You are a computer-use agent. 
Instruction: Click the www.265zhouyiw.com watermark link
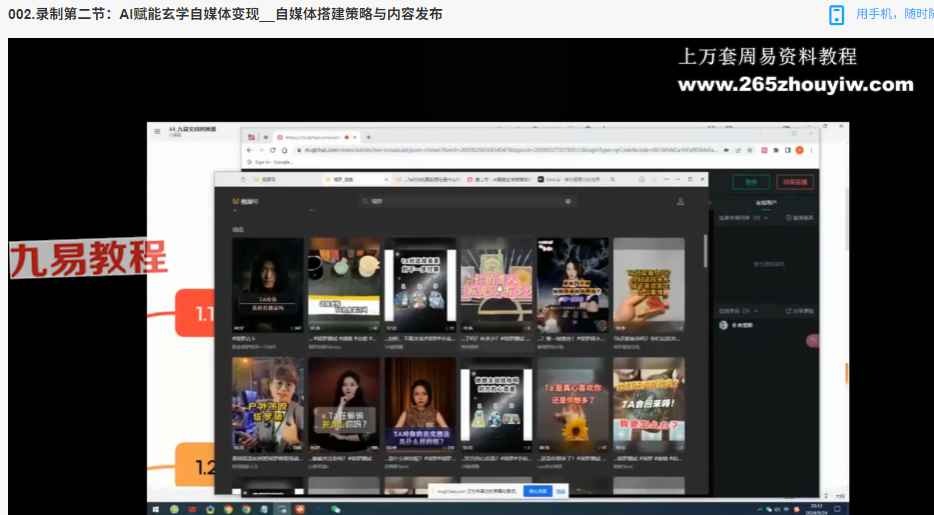coord(795,85)
